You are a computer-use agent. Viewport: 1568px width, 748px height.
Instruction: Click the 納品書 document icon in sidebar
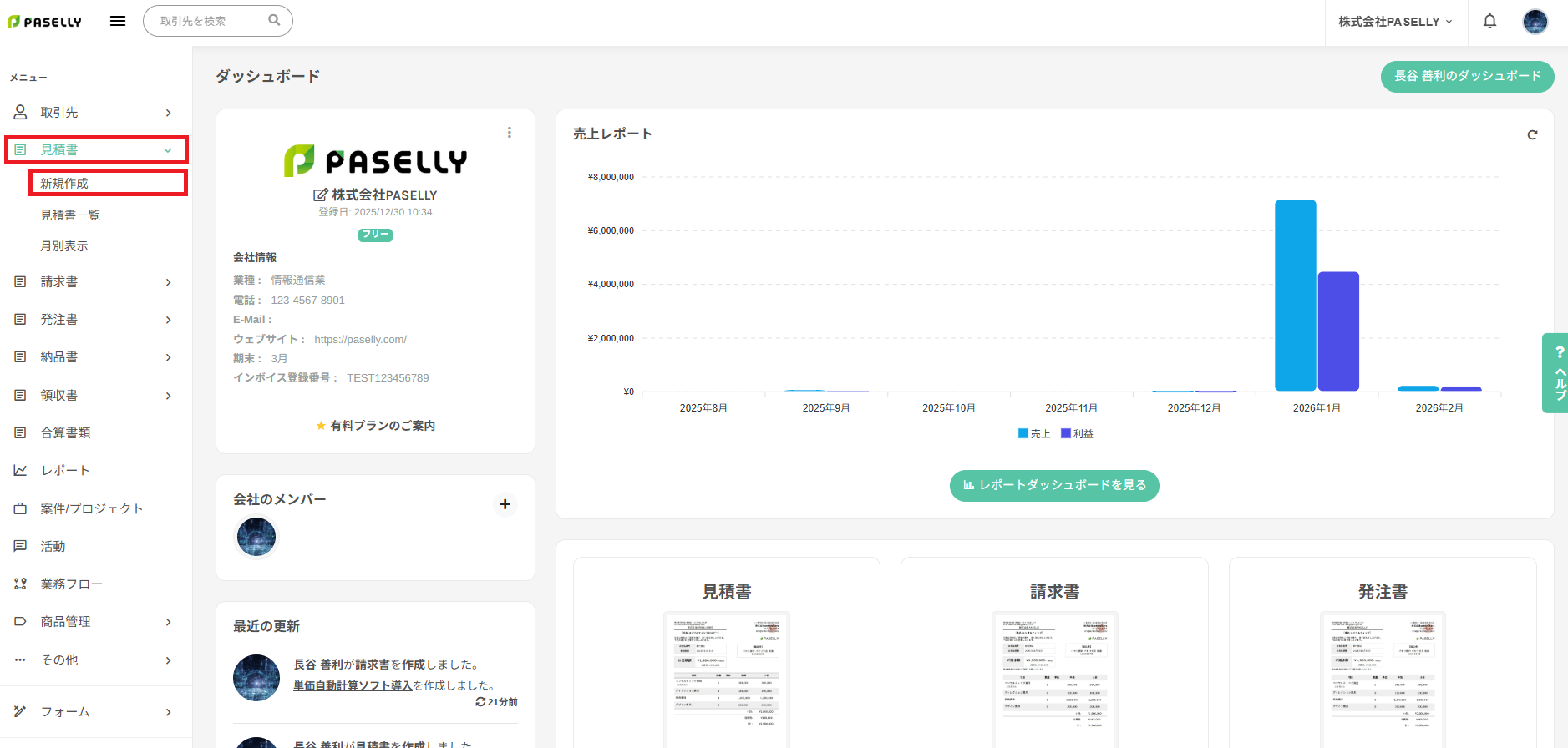point(20,356)
